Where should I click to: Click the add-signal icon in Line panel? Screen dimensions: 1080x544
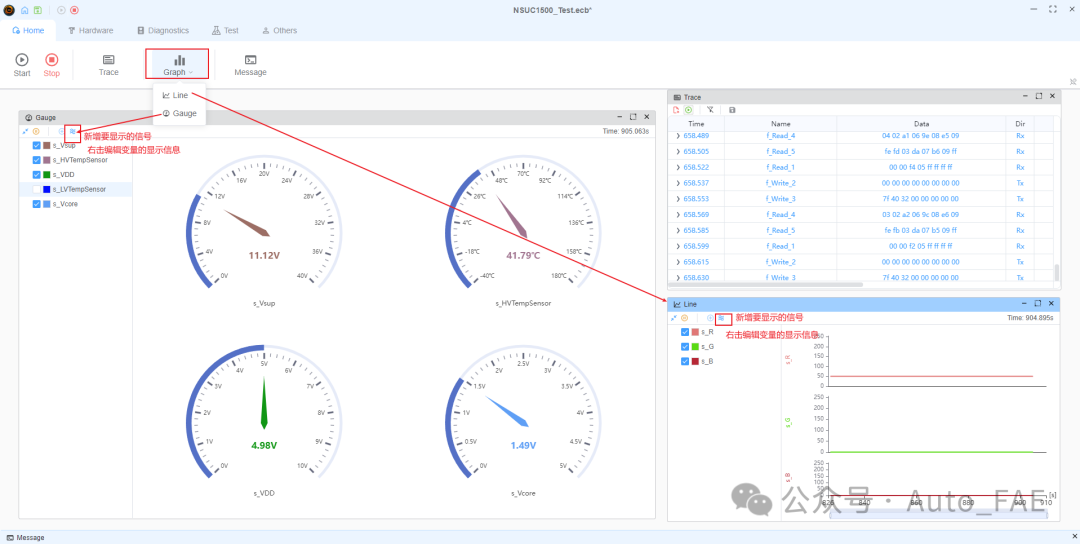[721, 318]
